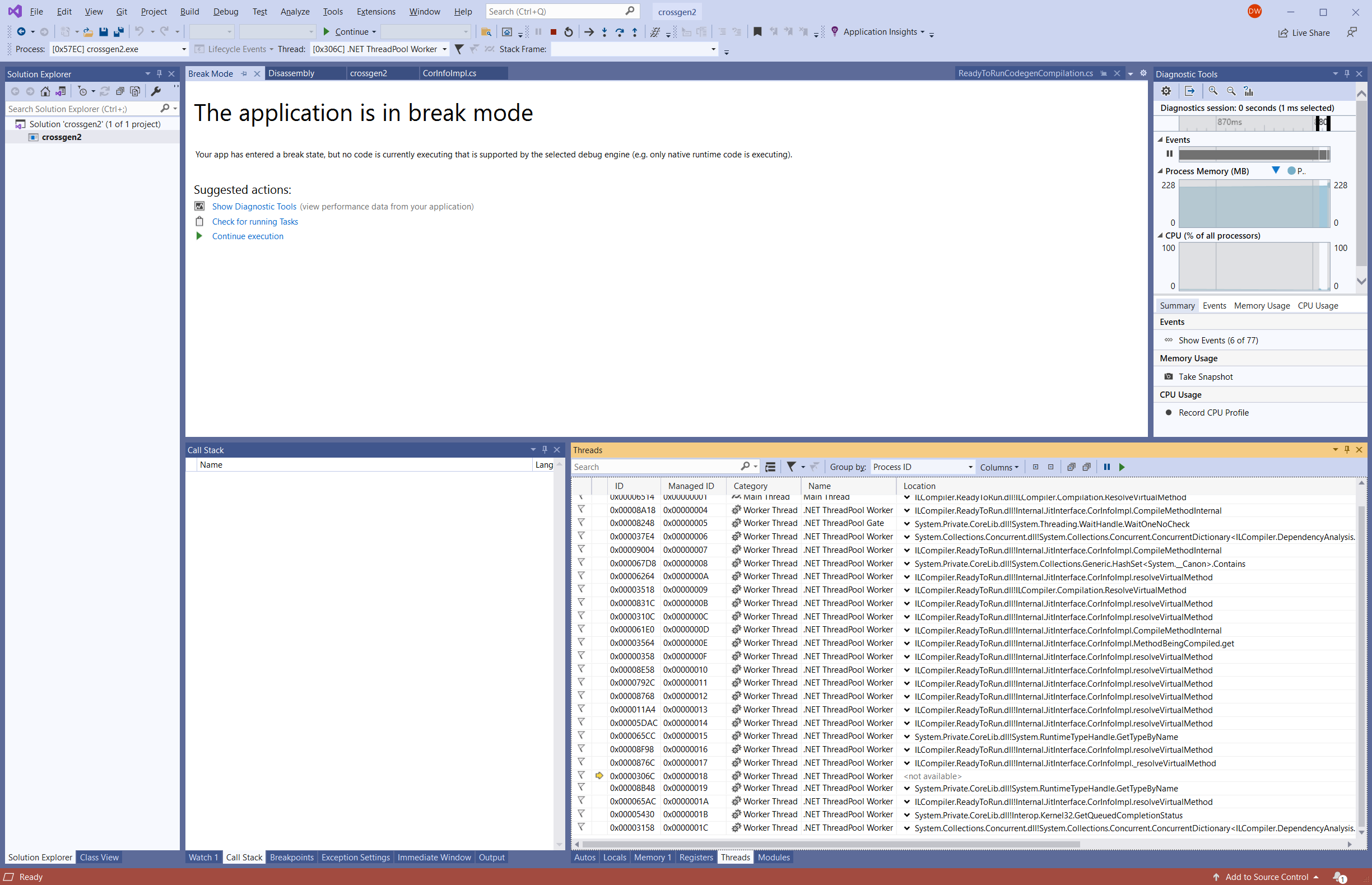Viewport: 1372px width, 885px height.
Task: Click Thaw Threads play icon in Threads panel
Action: pos(1122,467)
